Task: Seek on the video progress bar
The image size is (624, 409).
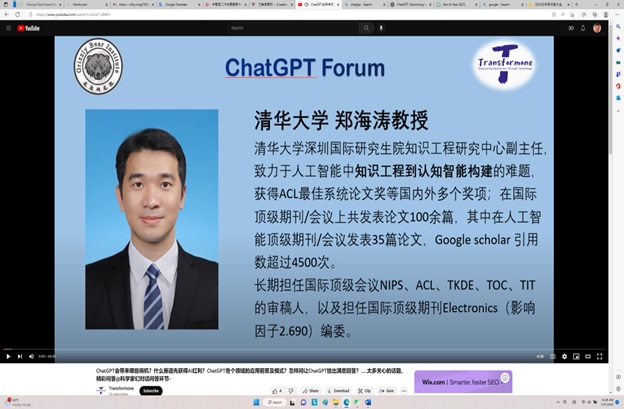Action: [304, 349]
